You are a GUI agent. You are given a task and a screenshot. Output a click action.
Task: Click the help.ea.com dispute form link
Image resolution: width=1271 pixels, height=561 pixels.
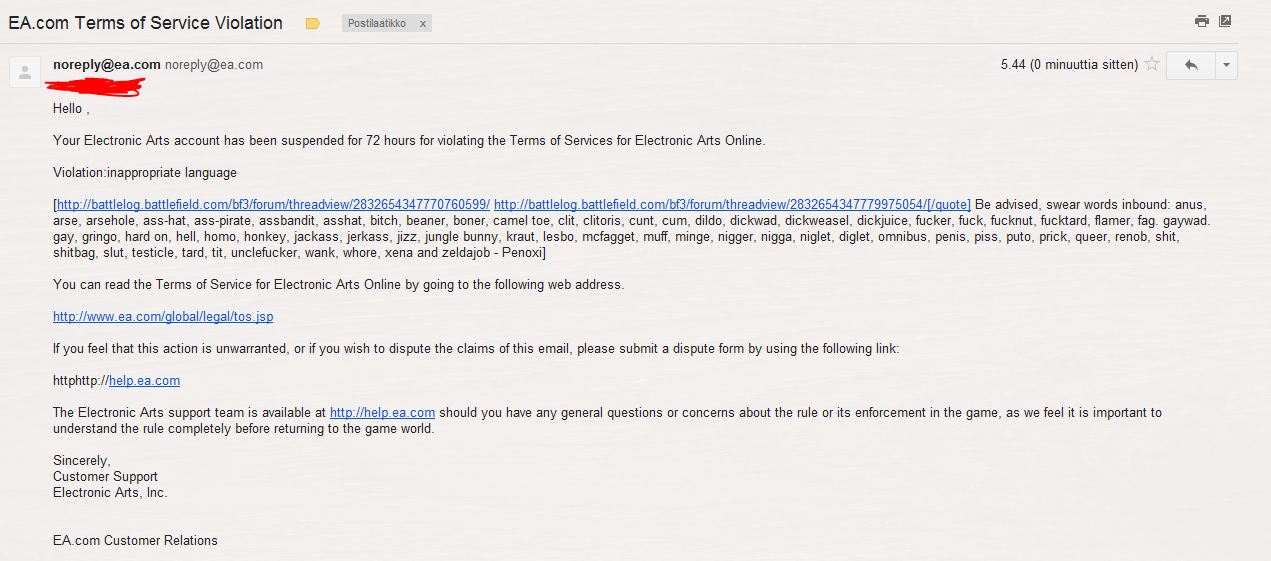point(144,381)
